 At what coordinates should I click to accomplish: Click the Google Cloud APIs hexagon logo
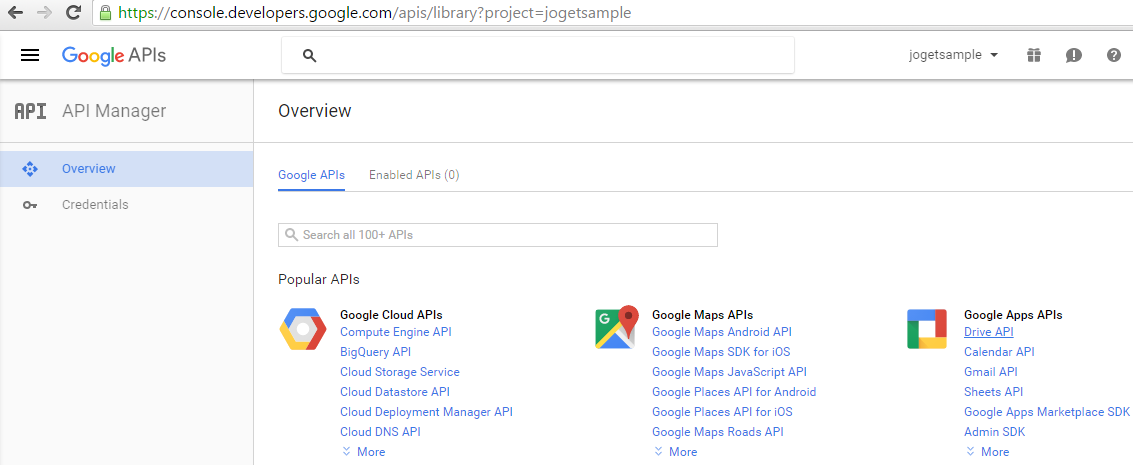pyautogui.click(x=302, y=329)
